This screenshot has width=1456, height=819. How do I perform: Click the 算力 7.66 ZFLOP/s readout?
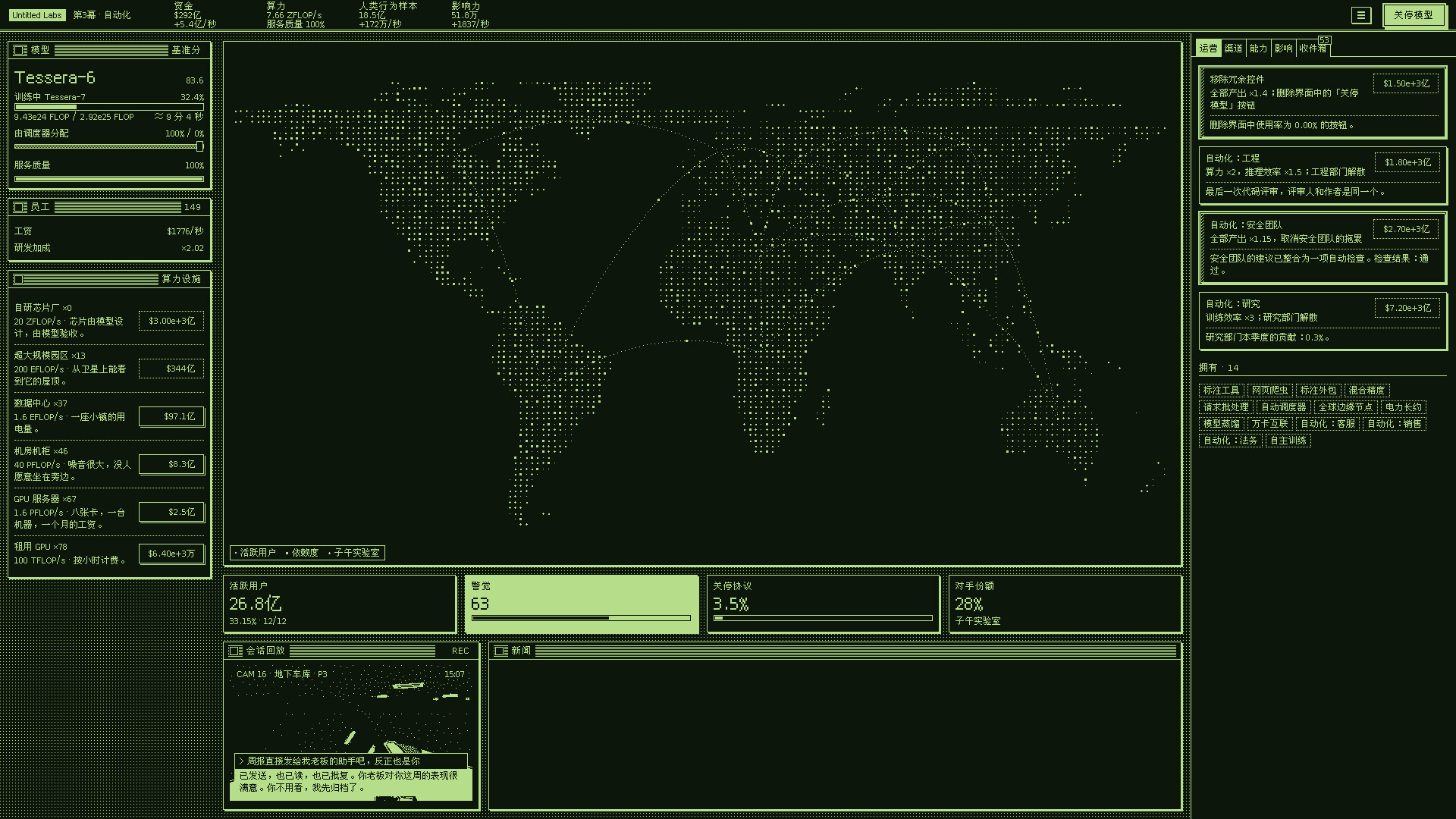coord(295,15)
